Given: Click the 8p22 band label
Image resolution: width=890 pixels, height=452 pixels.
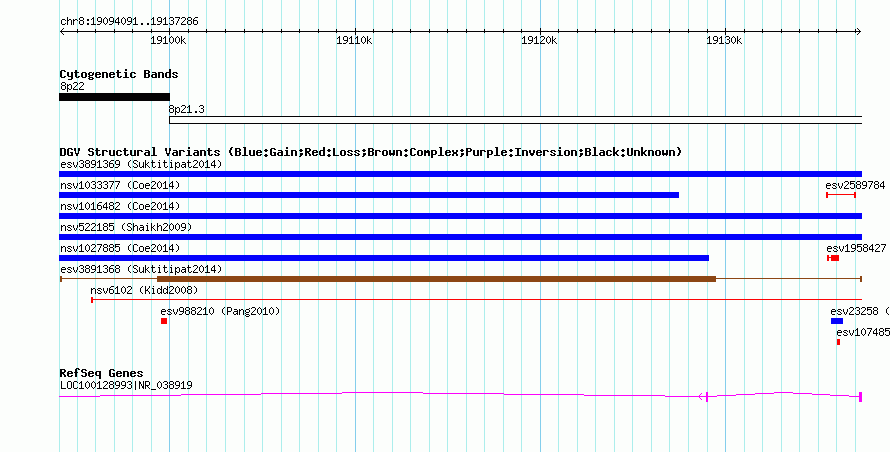Looking at the screenshot, I should (x=73, y=87).
